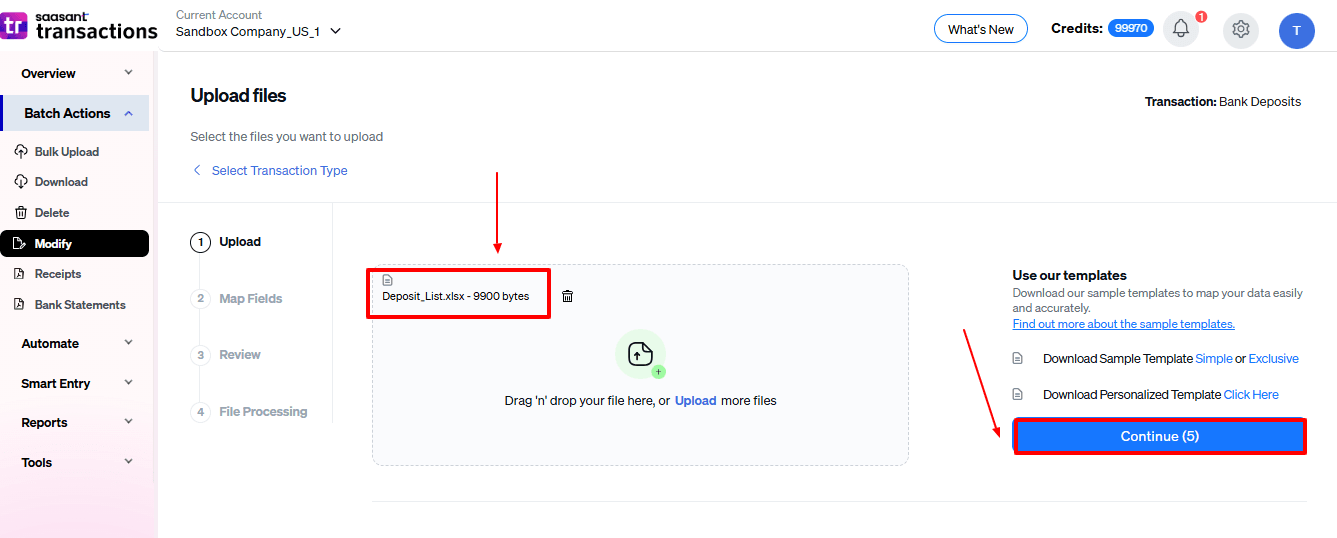
Task: Click the upload file icon in dropzone
Action: click(640, 354)
